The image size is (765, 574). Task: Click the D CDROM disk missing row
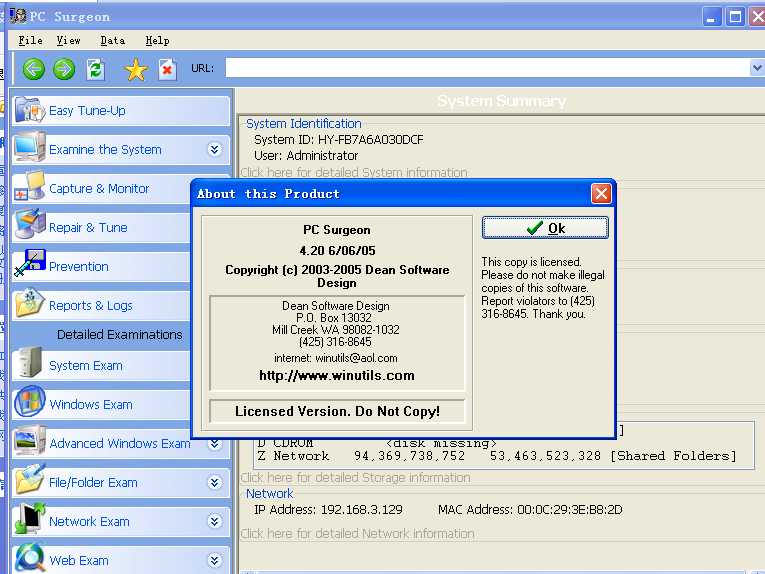[377, 443]
